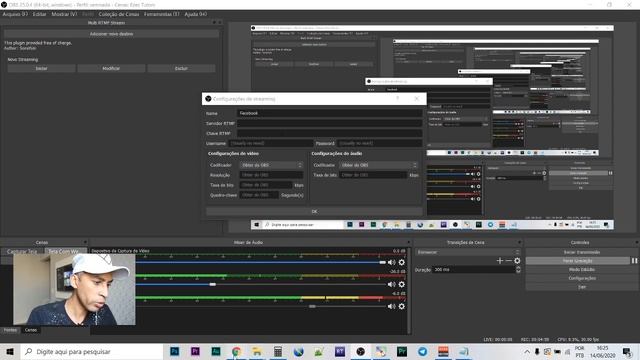This screenshot has height=360, width=640.
Task: Open the Coleção de Cenas menu
Action: point(119,14)
